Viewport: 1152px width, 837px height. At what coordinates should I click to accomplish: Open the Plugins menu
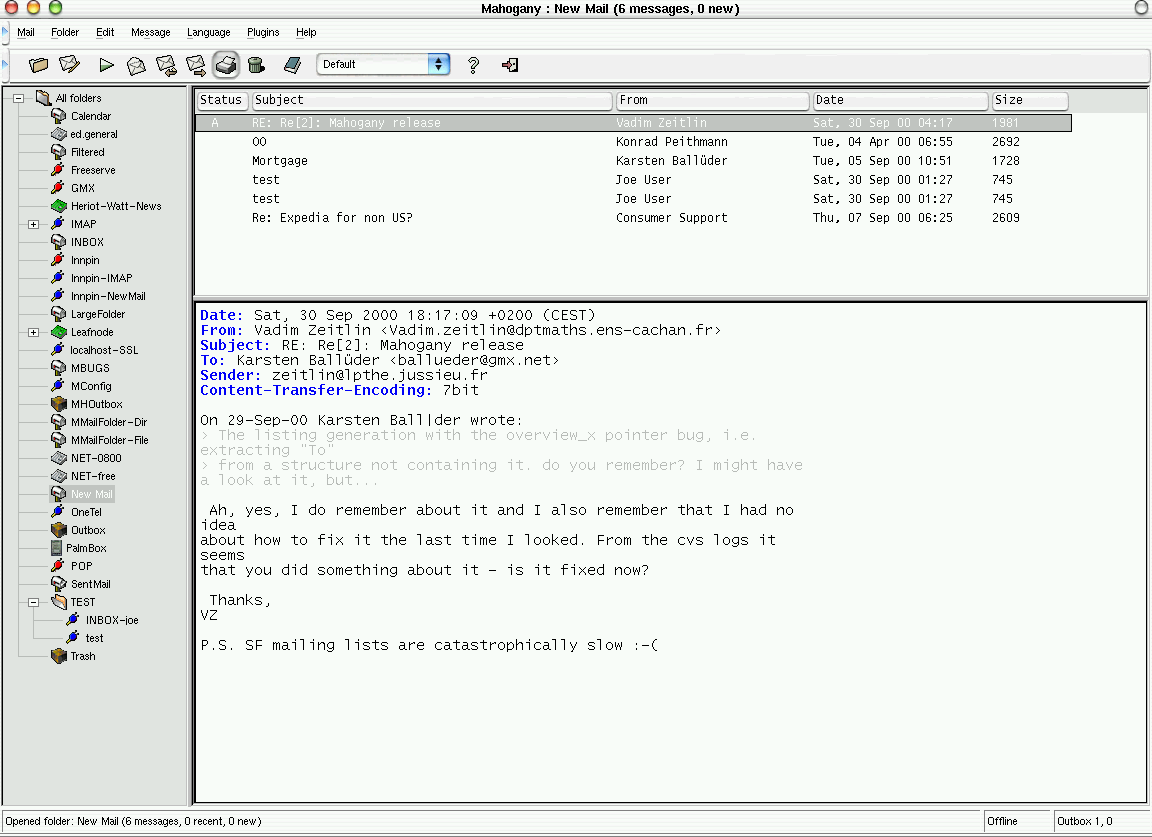[263, 32]
